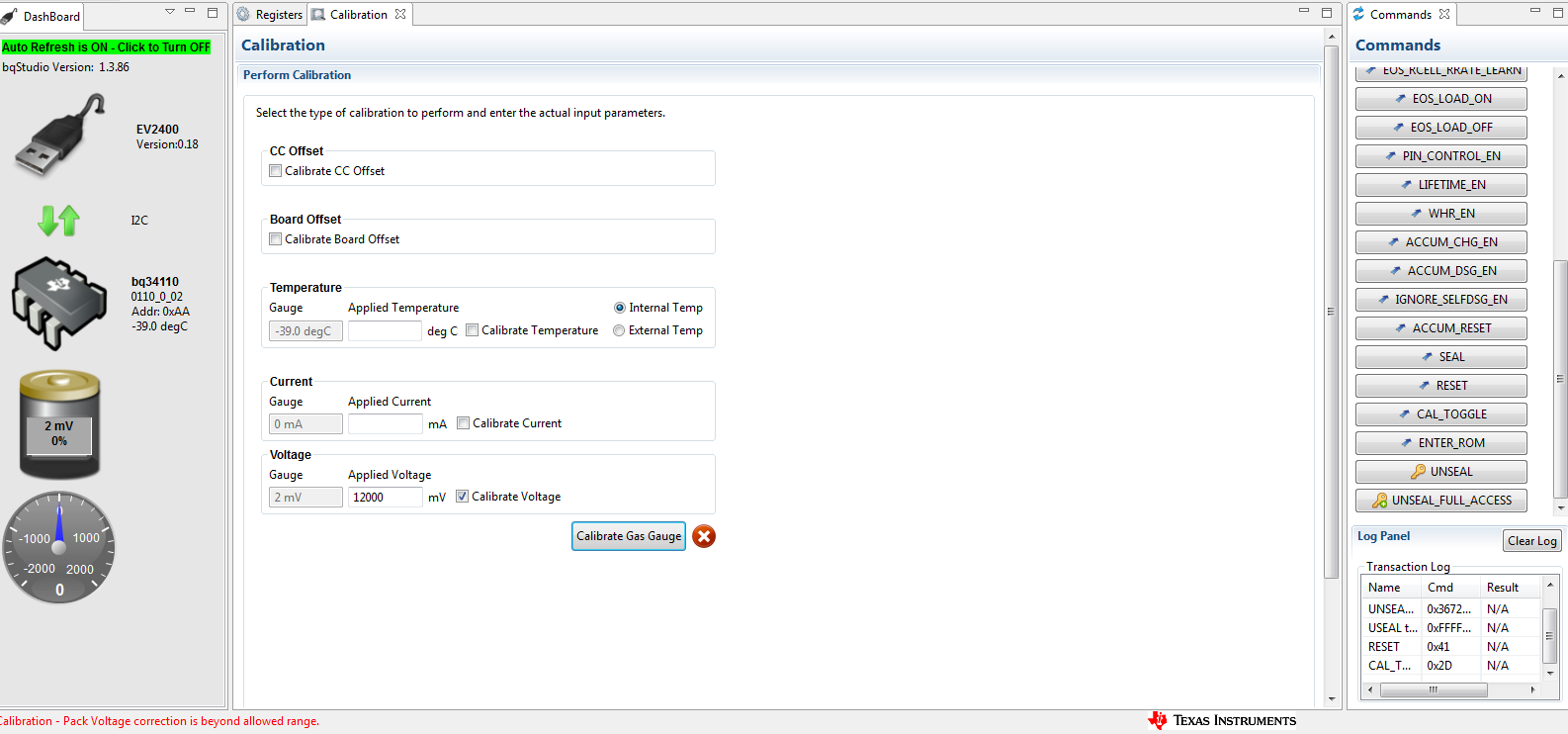Click the Texas Instruments logo
This screenshot has height=734, width=1568.
tap(1222, 720)
